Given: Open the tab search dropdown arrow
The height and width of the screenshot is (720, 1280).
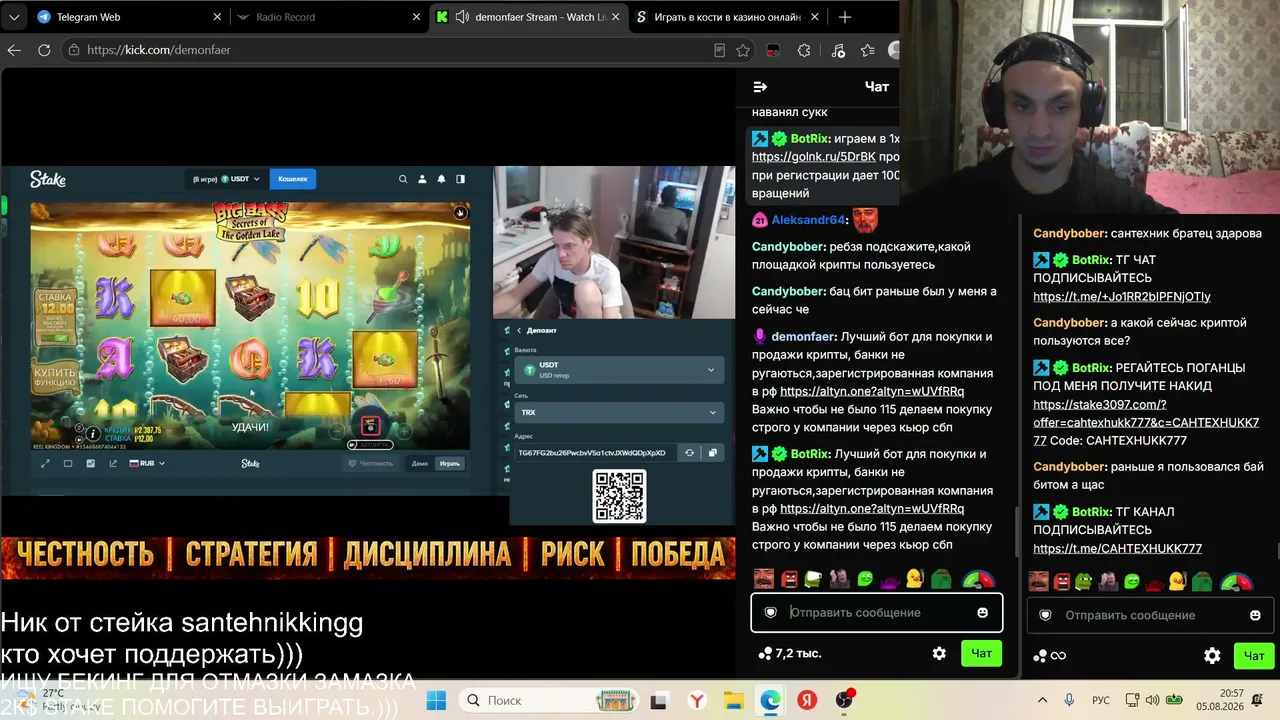Looking at the screenshot, I should pos(14,17).
